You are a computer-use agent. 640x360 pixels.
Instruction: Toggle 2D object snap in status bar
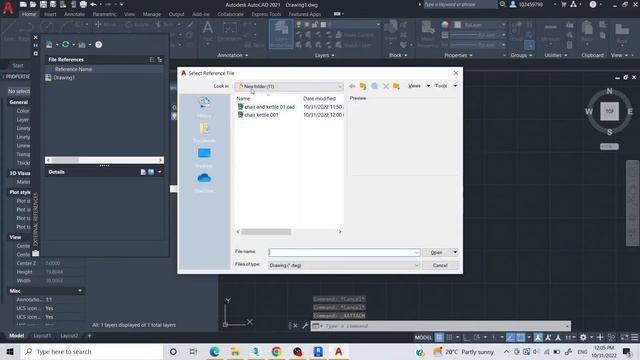(x=520, y=337)
